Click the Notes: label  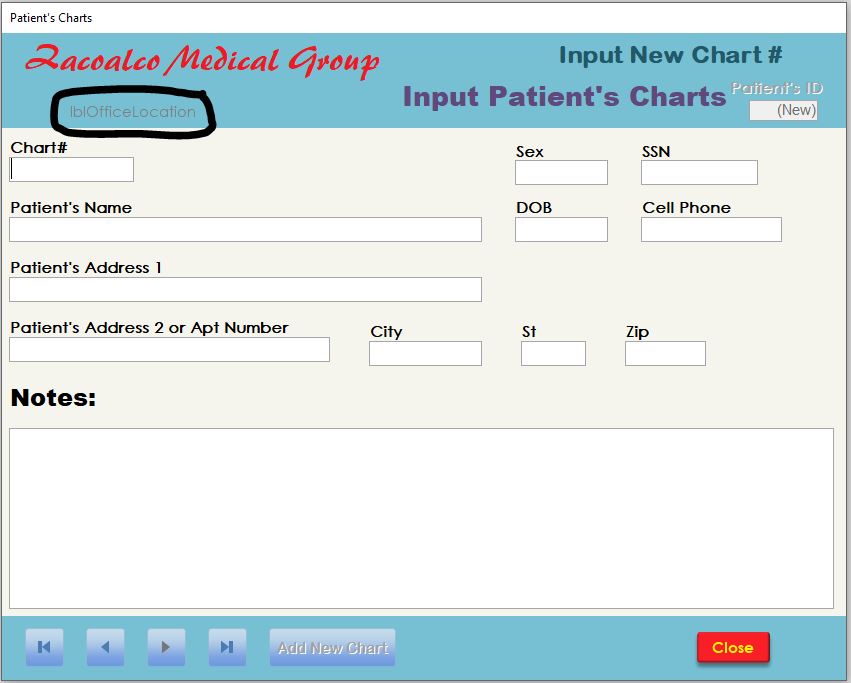click(x=53, y=398)
